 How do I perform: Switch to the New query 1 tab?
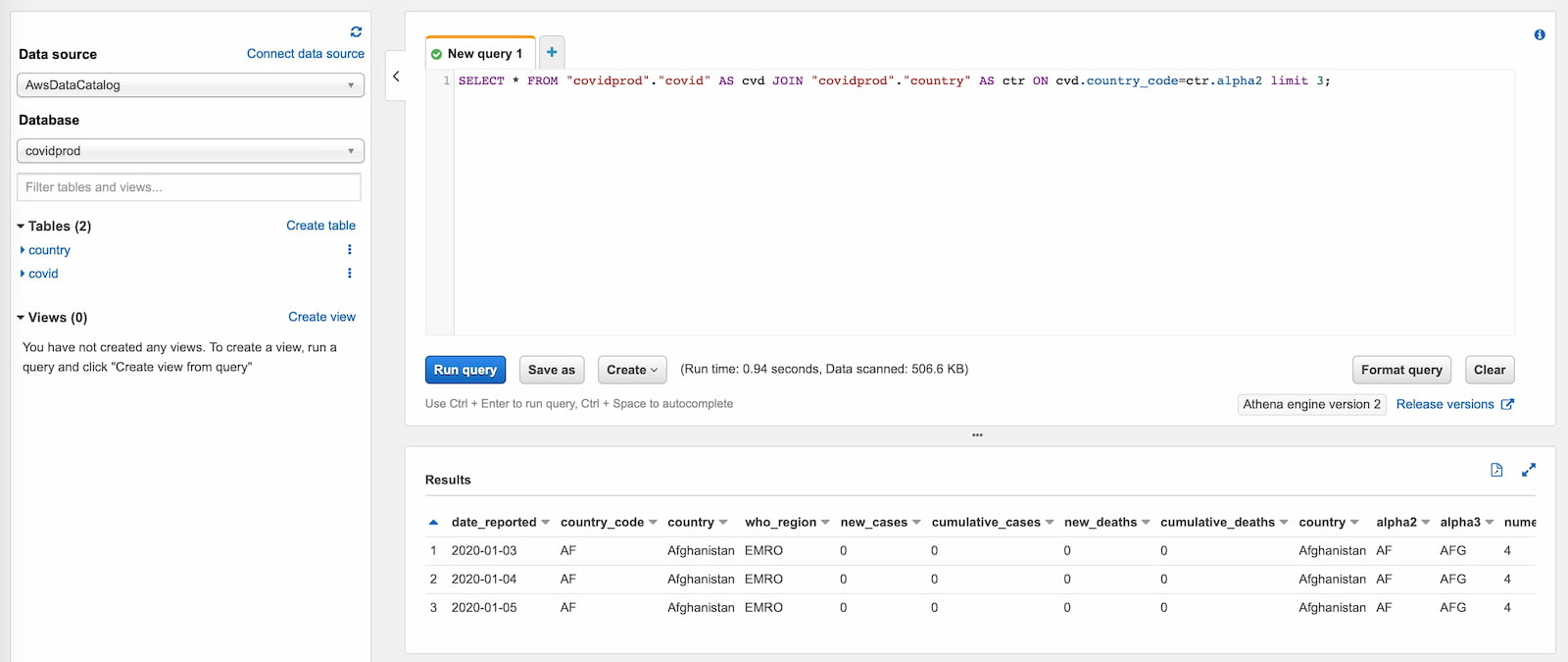coord(484,54)
